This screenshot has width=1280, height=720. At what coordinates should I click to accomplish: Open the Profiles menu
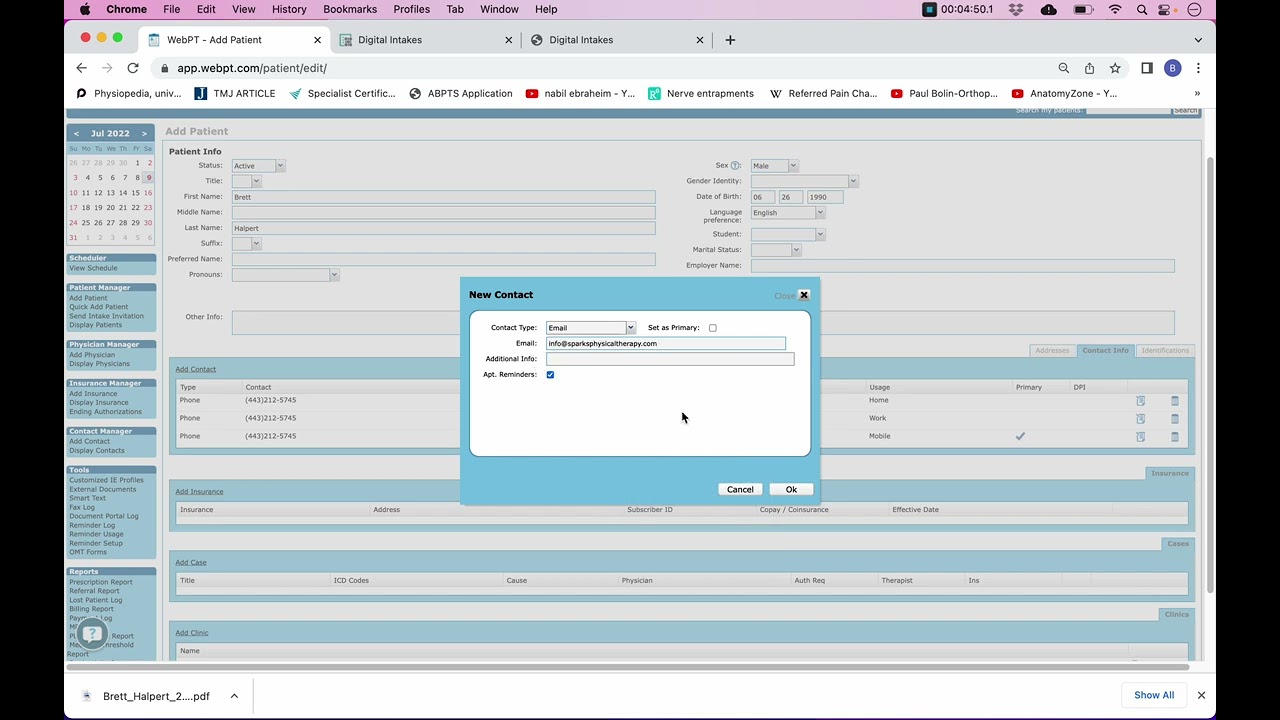click(411, 9)
